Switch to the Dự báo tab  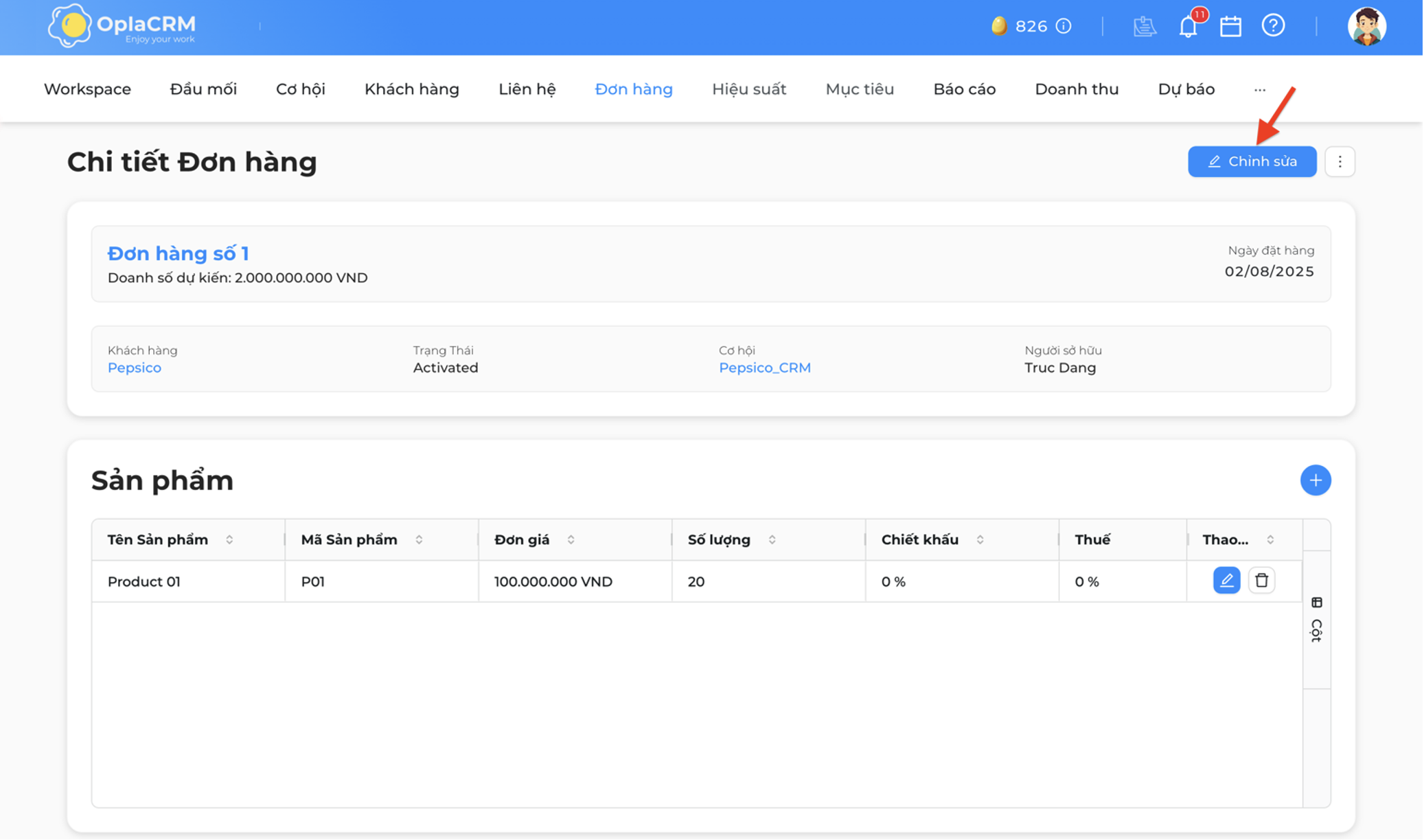point(1186,89)
